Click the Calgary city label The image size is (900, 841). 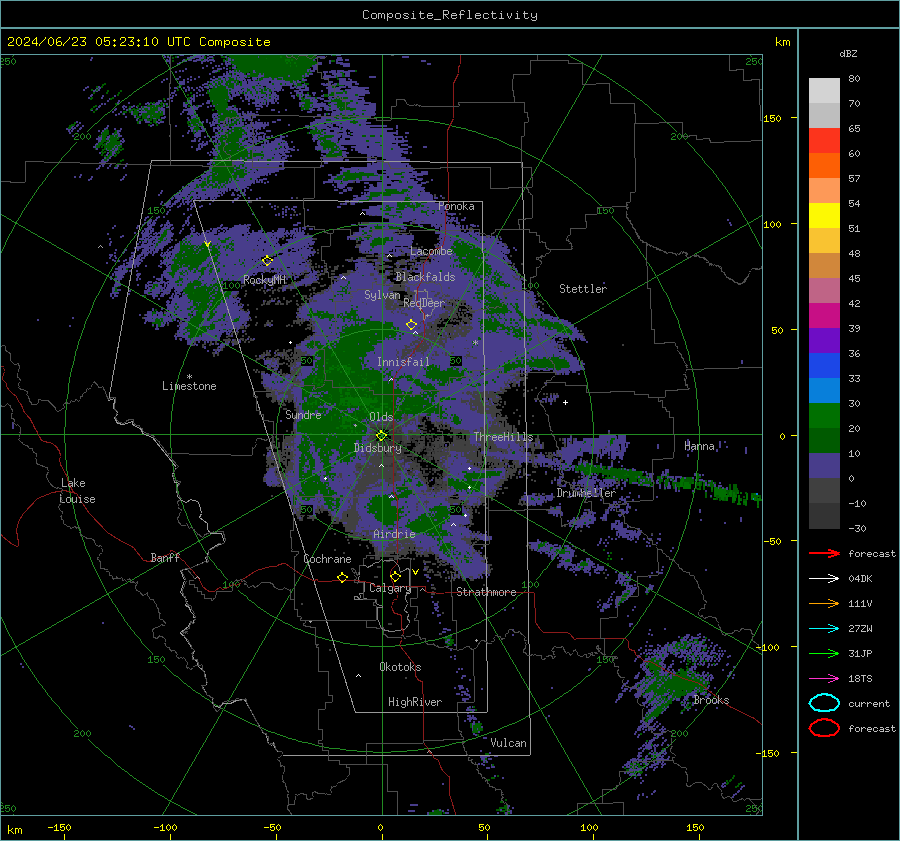click(390, 588)
